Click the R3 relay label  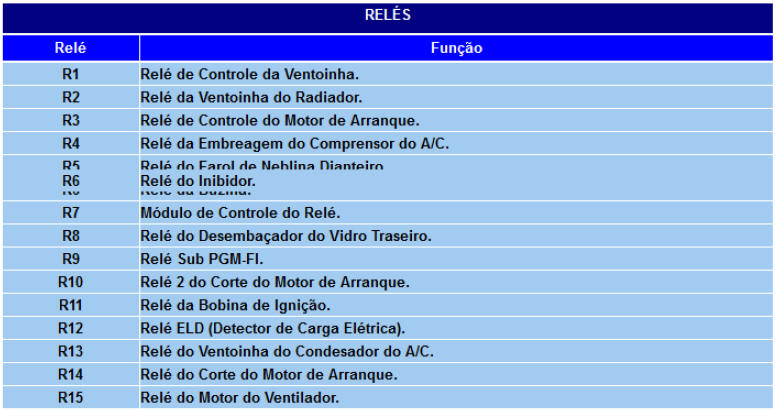point(70,120)
